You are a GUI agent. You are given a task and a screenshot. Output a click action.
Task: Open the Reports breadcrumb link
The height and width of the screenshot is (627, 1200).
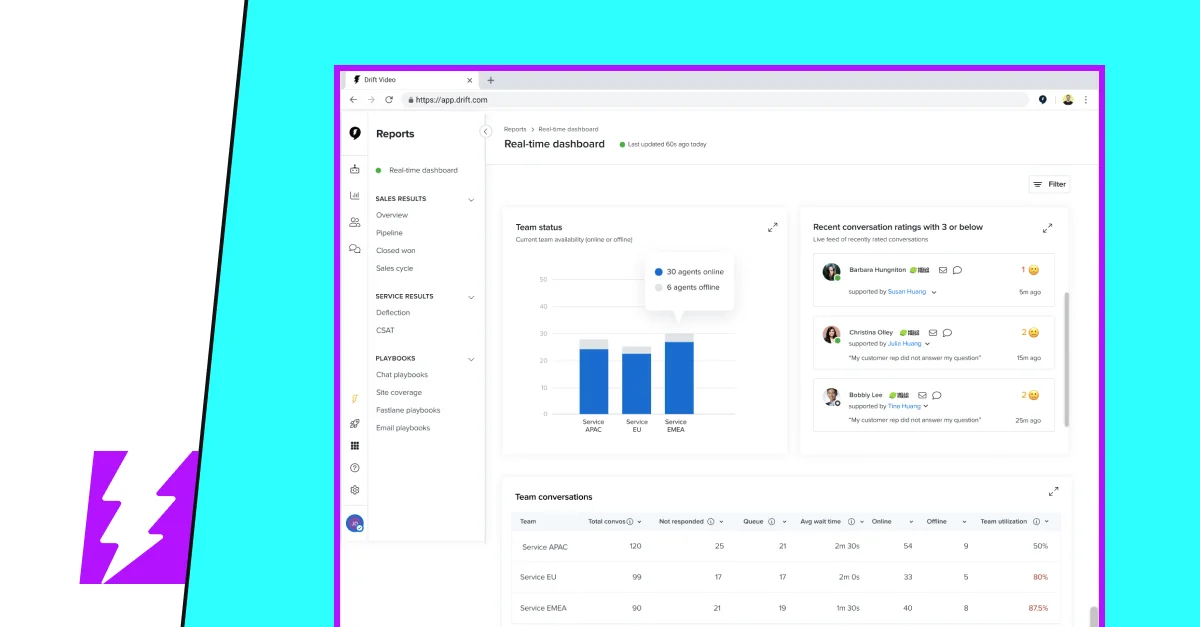tap(514, 129)
